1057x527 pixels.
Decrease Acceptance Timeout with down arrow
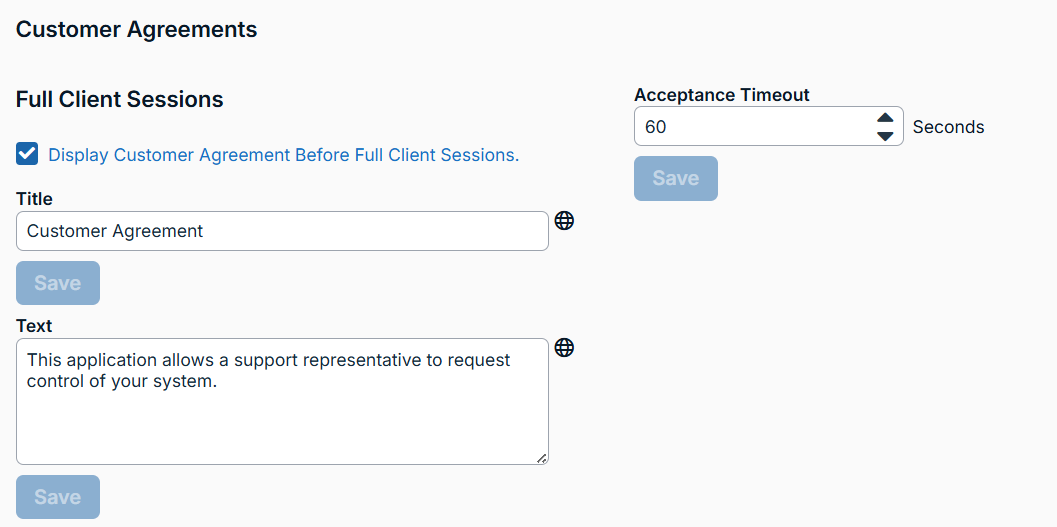pos(885,136)
